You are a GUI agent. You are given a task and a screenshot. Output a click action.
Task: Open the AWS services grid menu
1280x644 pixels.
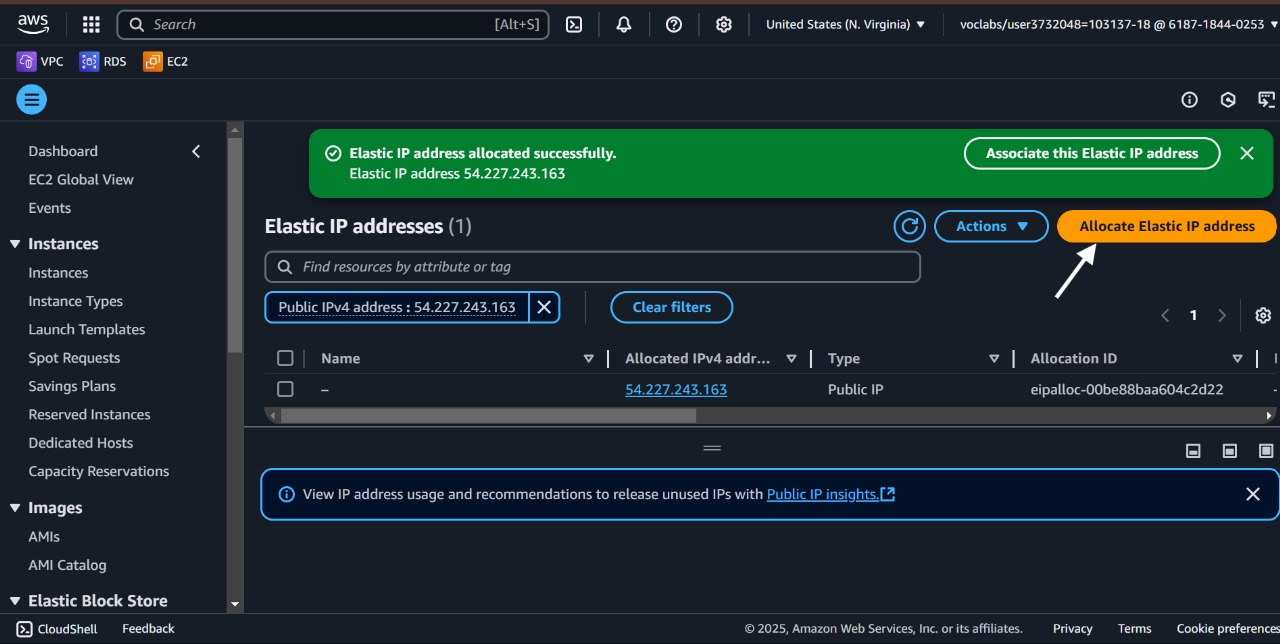[x=91, y=25]
